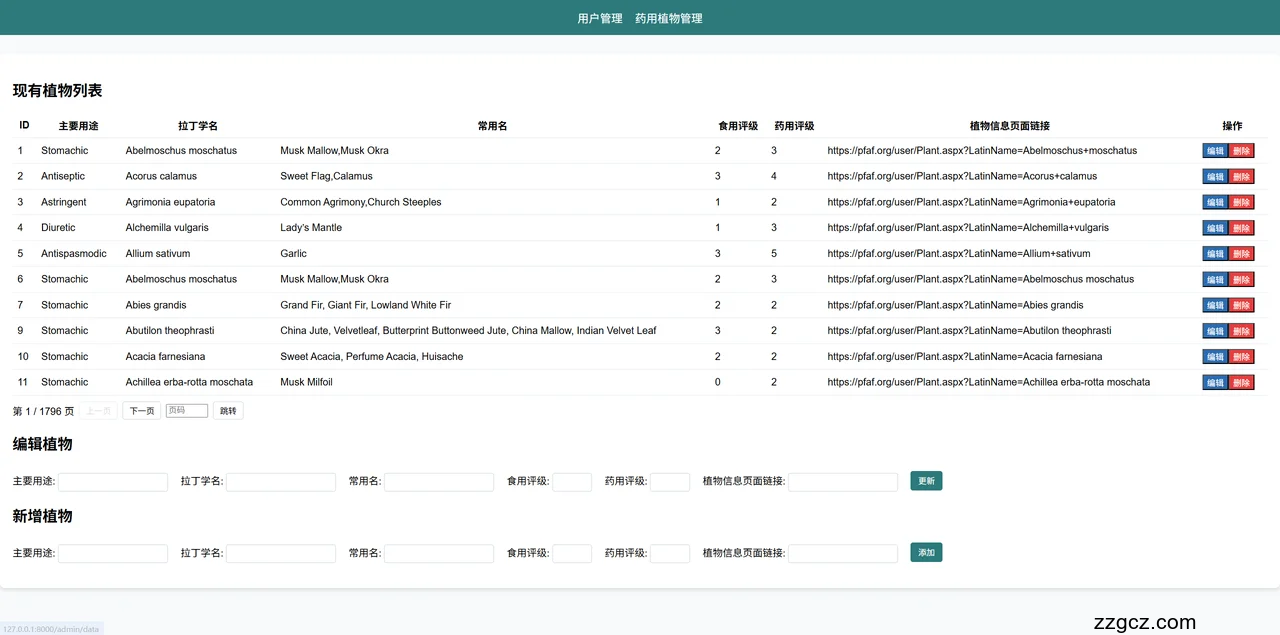
Task: Click 主要用途 field in 编辑植物 section
Action: (113, 482)
